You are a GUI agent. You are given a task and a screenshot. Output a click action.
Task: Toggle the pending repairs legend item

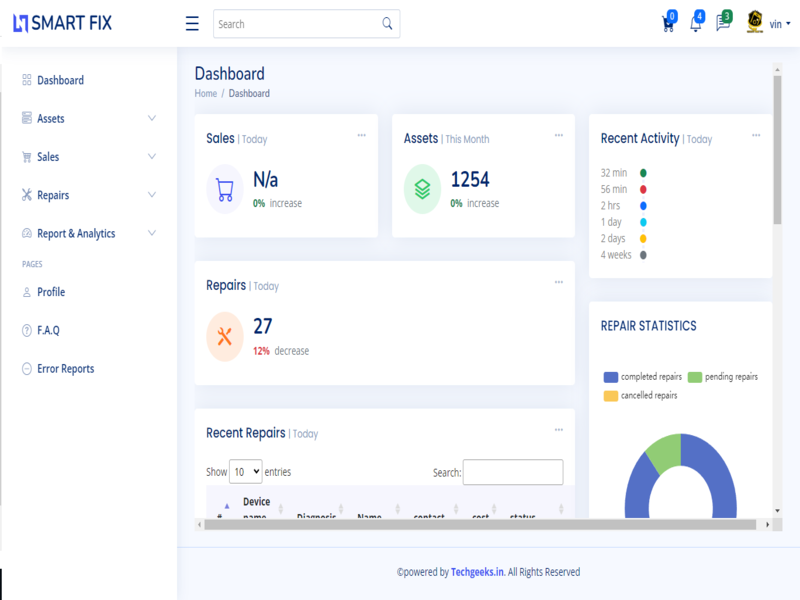click(722, 377)
